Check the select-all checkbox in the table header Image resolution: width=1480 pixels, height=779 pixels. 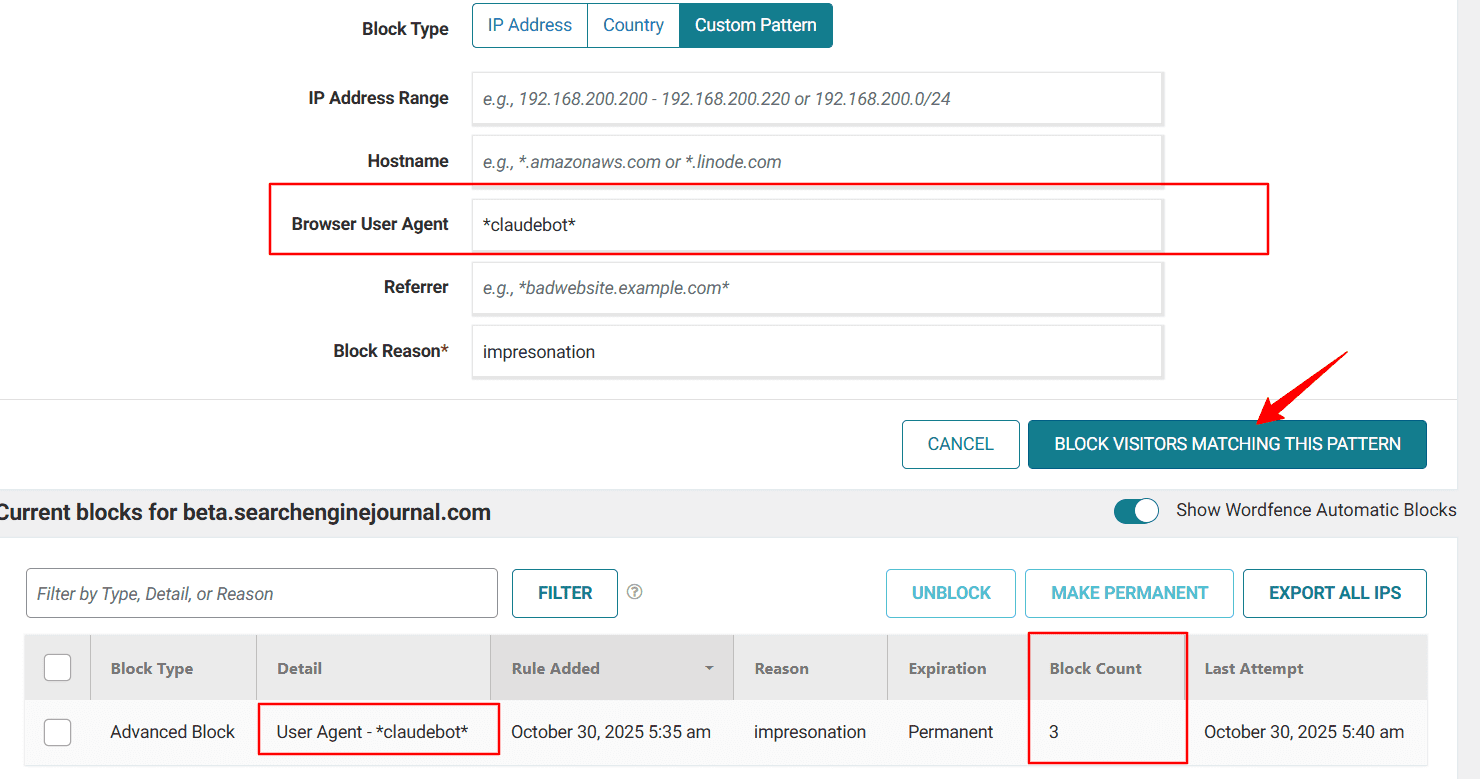click(x=57, y=667)
